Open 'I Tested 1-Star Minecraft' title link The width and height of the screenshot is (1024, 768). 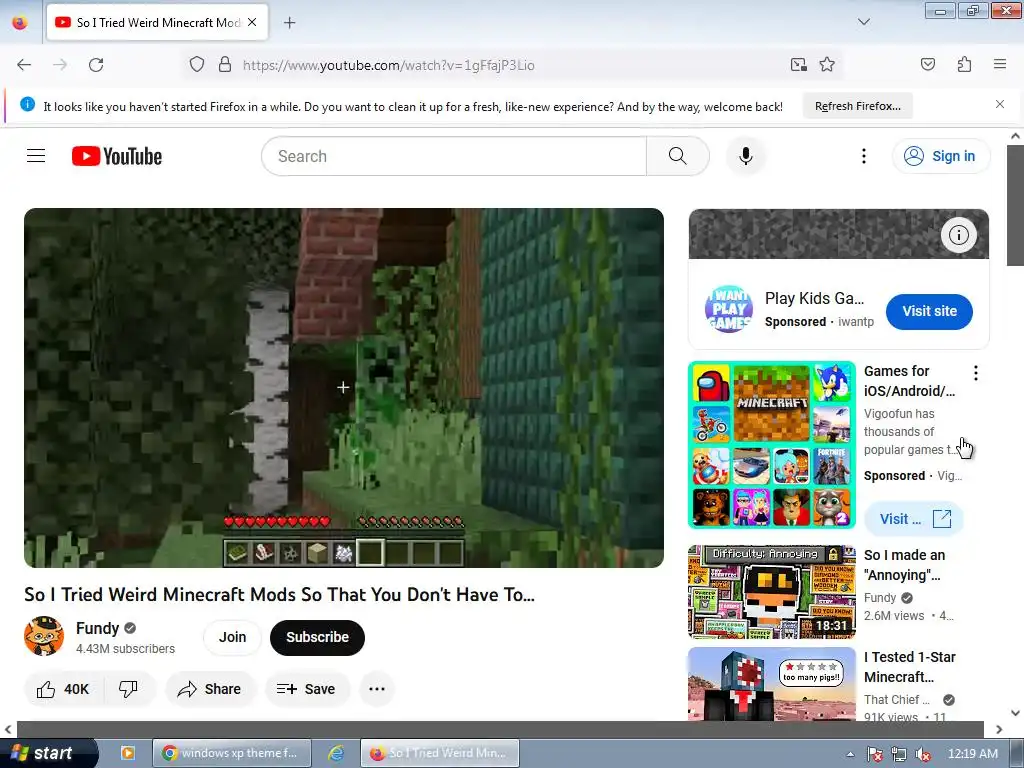(910, 667)
